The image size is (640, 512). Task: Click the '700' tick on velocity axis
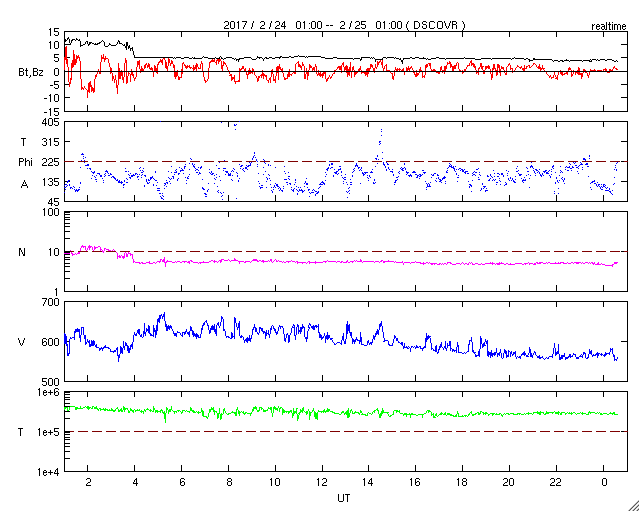(x=51, y=303)
